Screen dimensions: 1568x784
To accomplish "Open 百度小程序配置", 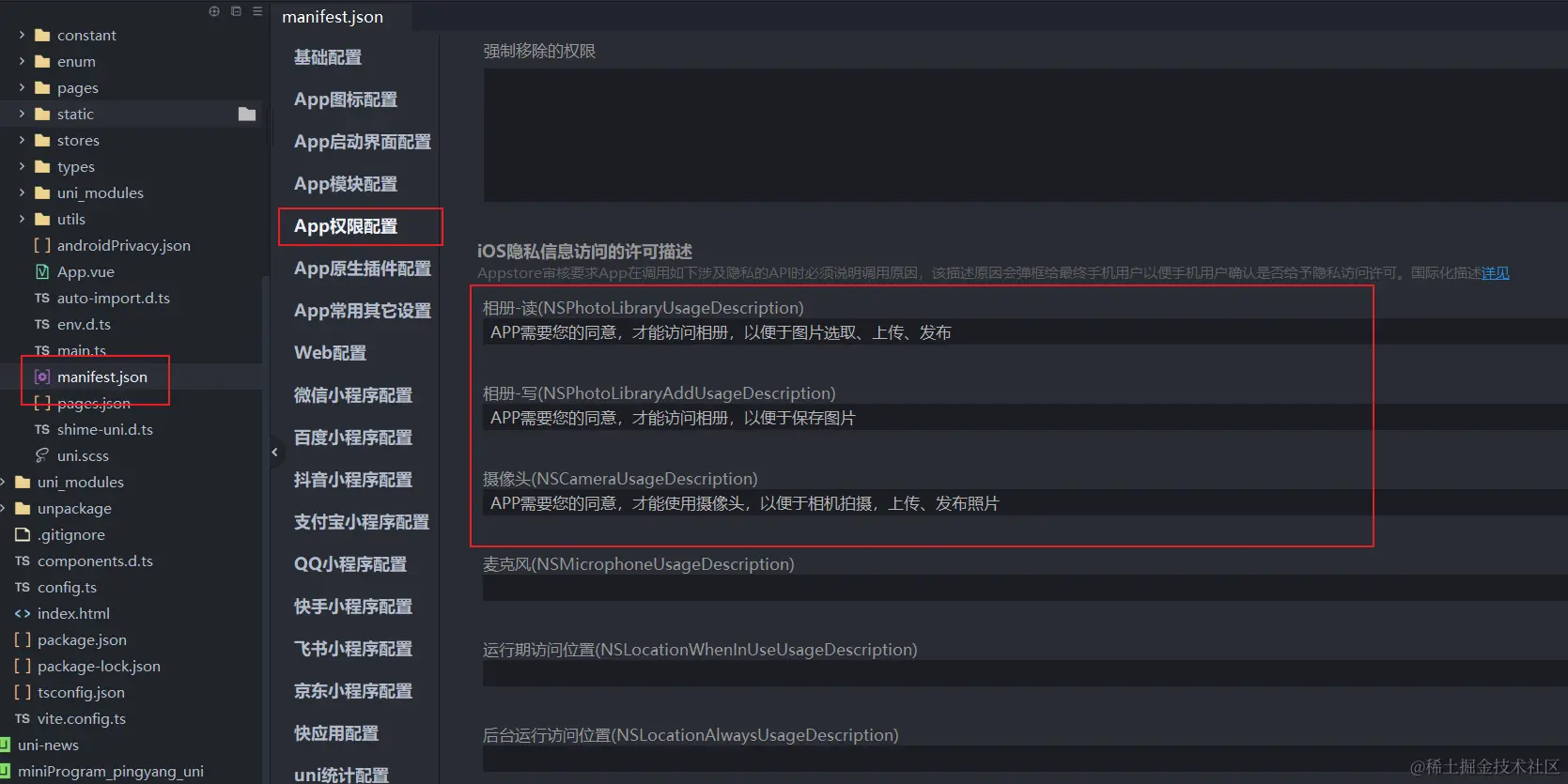I will 353,438.
